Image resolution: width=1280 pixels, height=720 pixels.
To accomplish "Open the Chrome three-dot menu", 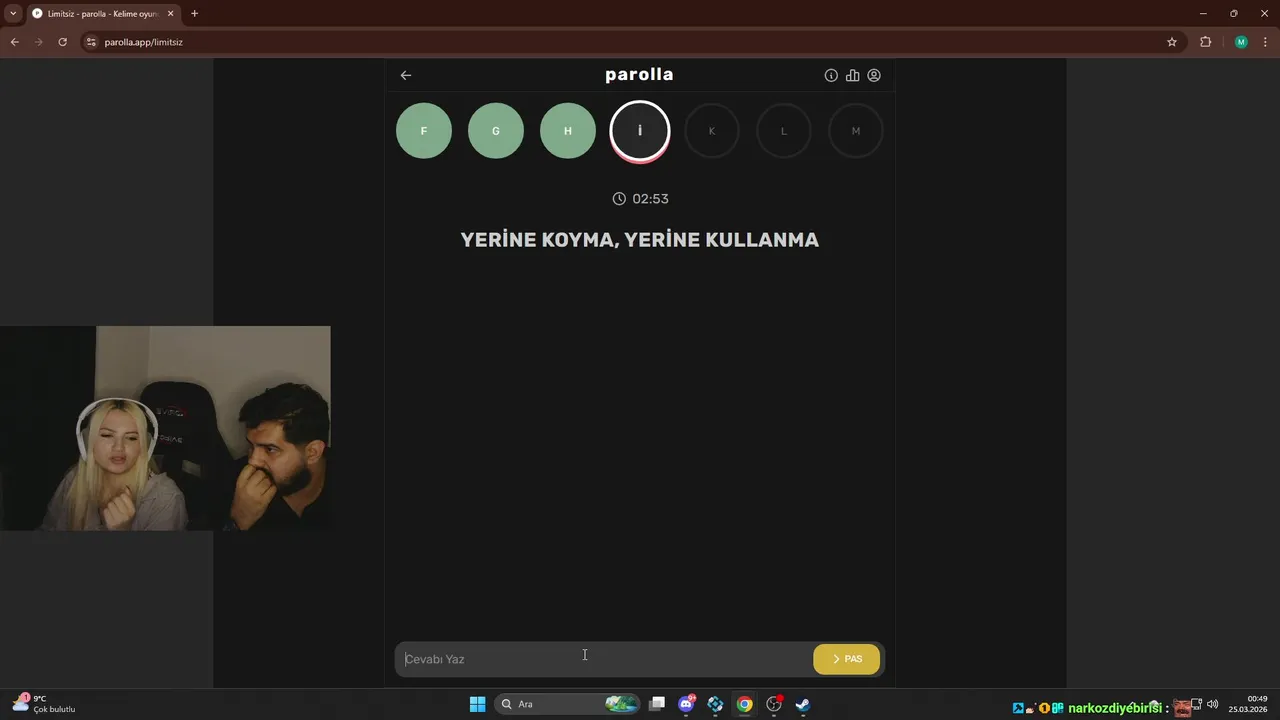I will (x=1265, y=42).
